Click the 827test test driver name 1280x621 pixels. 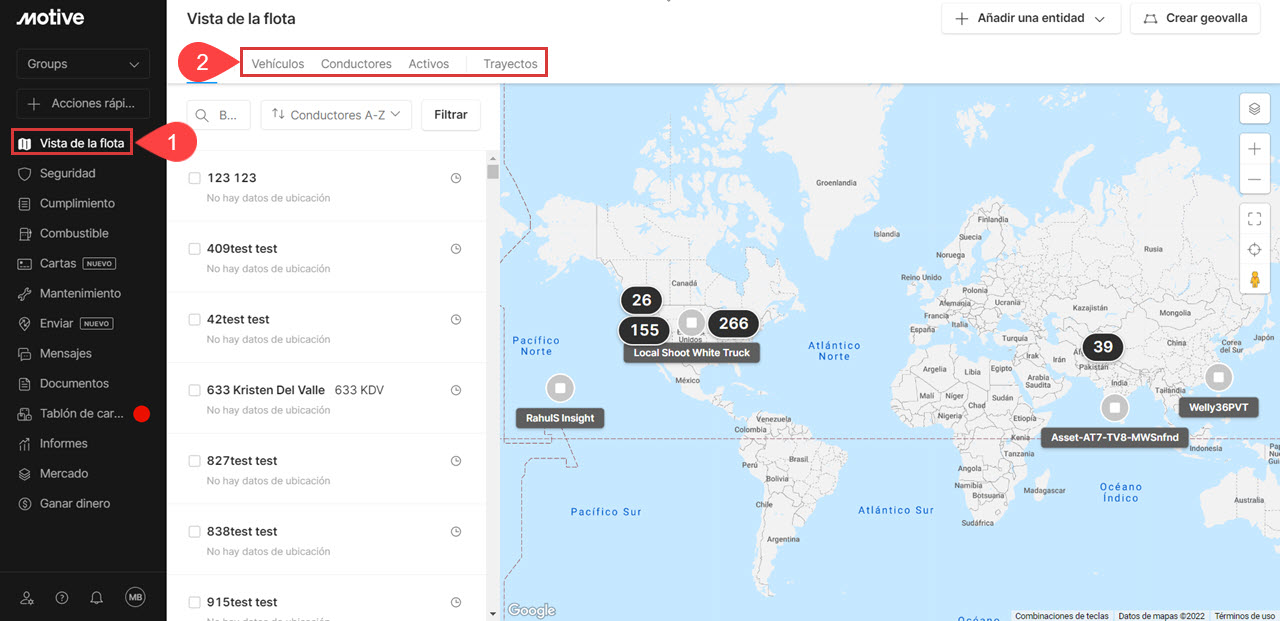(242, 461)
